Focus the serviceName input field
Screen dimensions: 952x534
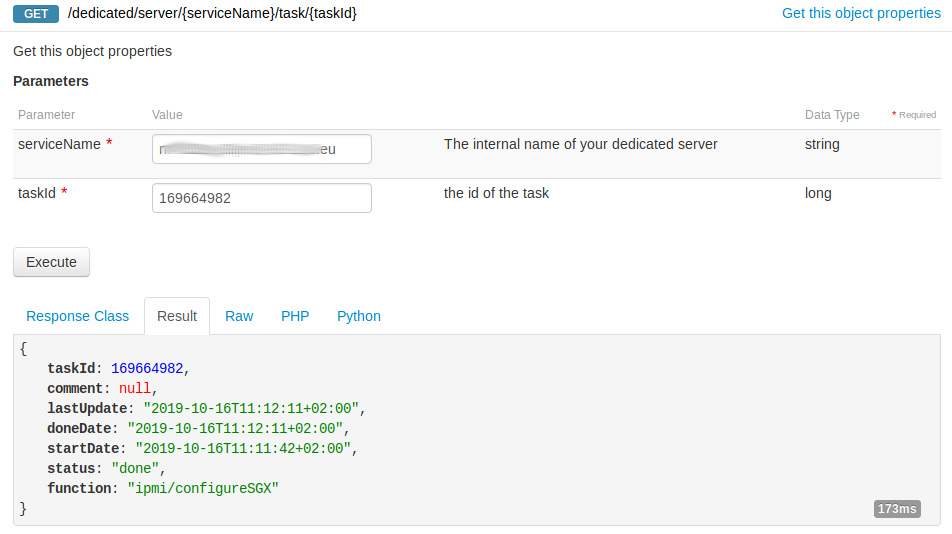(x=261, y=149)
